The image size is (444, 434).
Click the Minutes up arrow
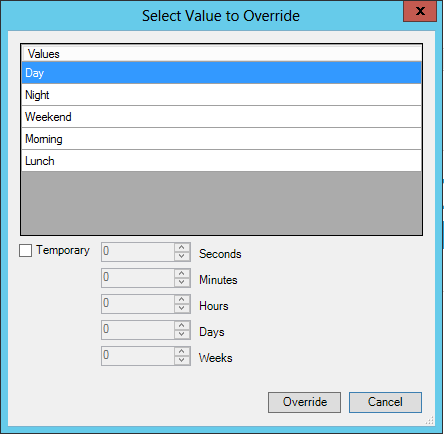[x=182, y=273]
